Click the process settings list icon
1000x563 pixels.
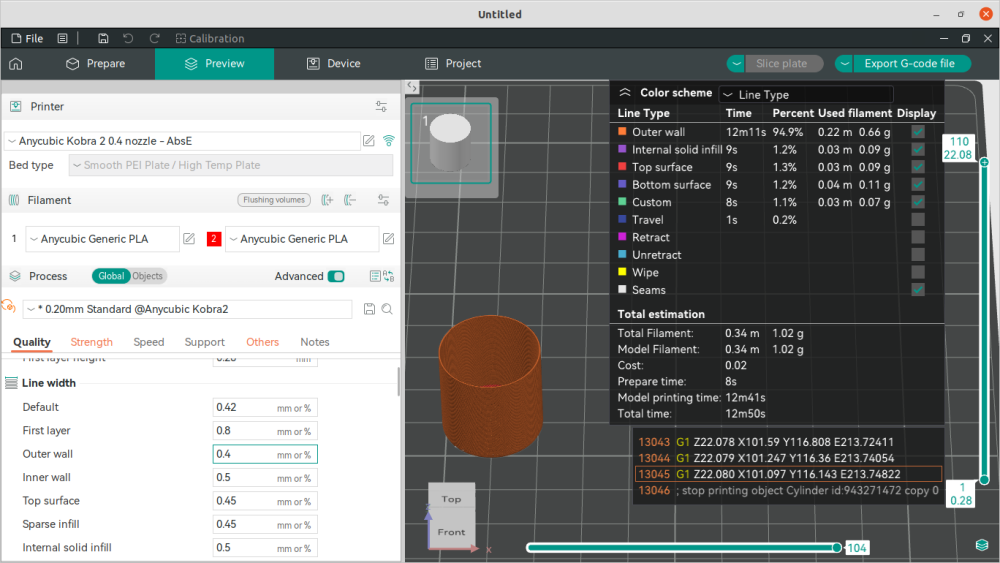tap(375, 276)
